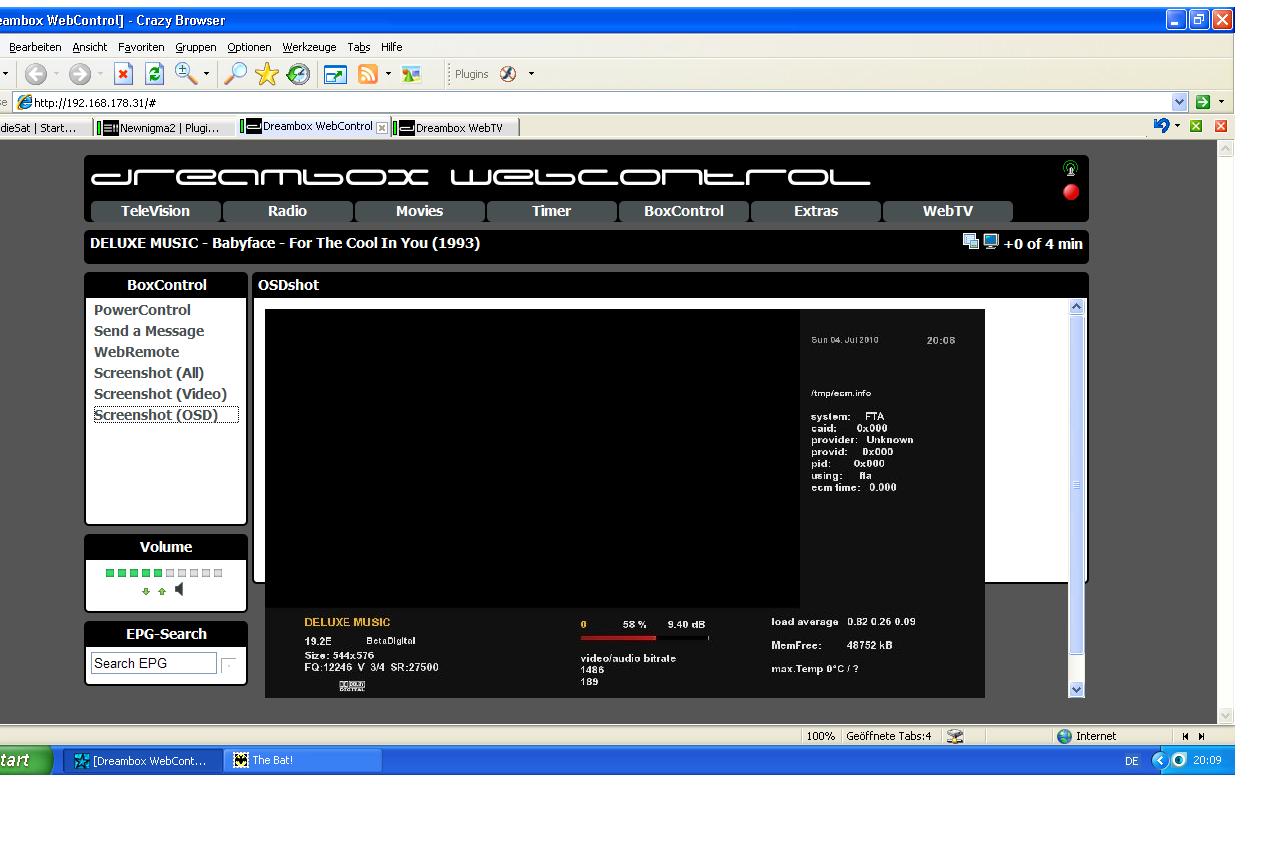Click the Screenshot (Video) link

160,394
